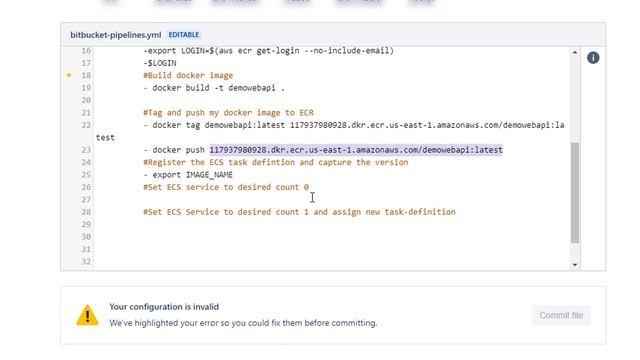Click the 'export IMAGE_NAME' line
The height and width of the screenshot is (360, 640).
(x=188, y=175)
